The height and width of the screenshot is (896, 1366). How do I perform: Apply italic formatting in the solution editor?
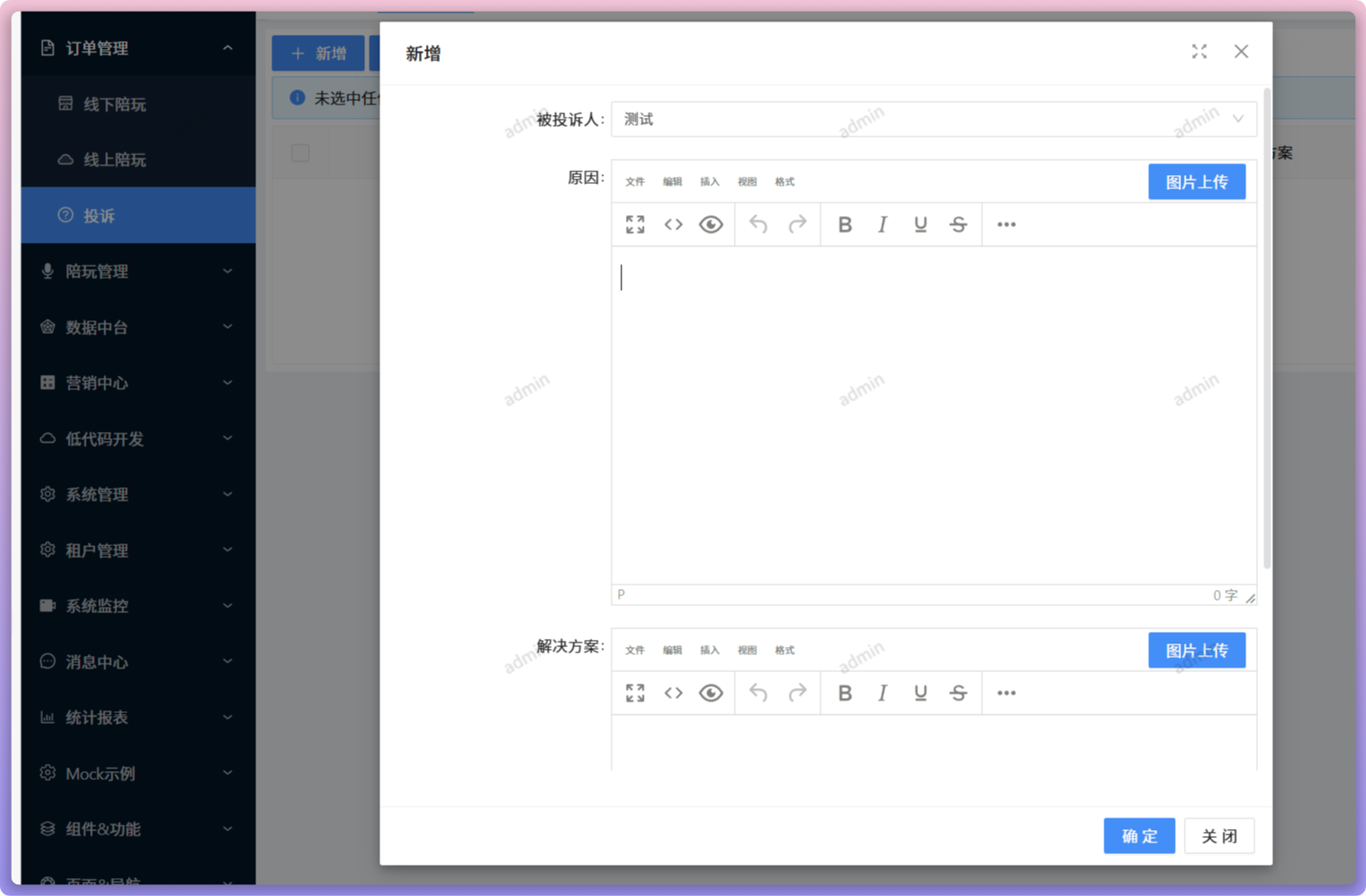click(882, 693)
